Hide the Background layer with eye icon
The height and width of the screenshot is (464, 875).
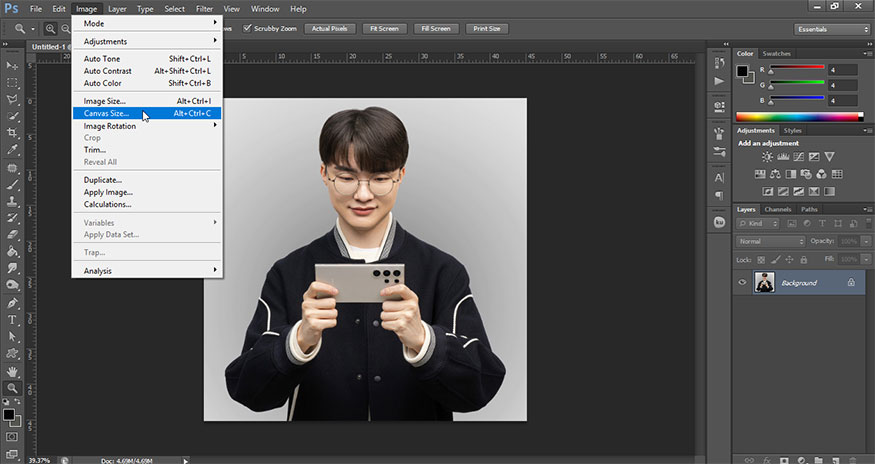pos(742,283)
